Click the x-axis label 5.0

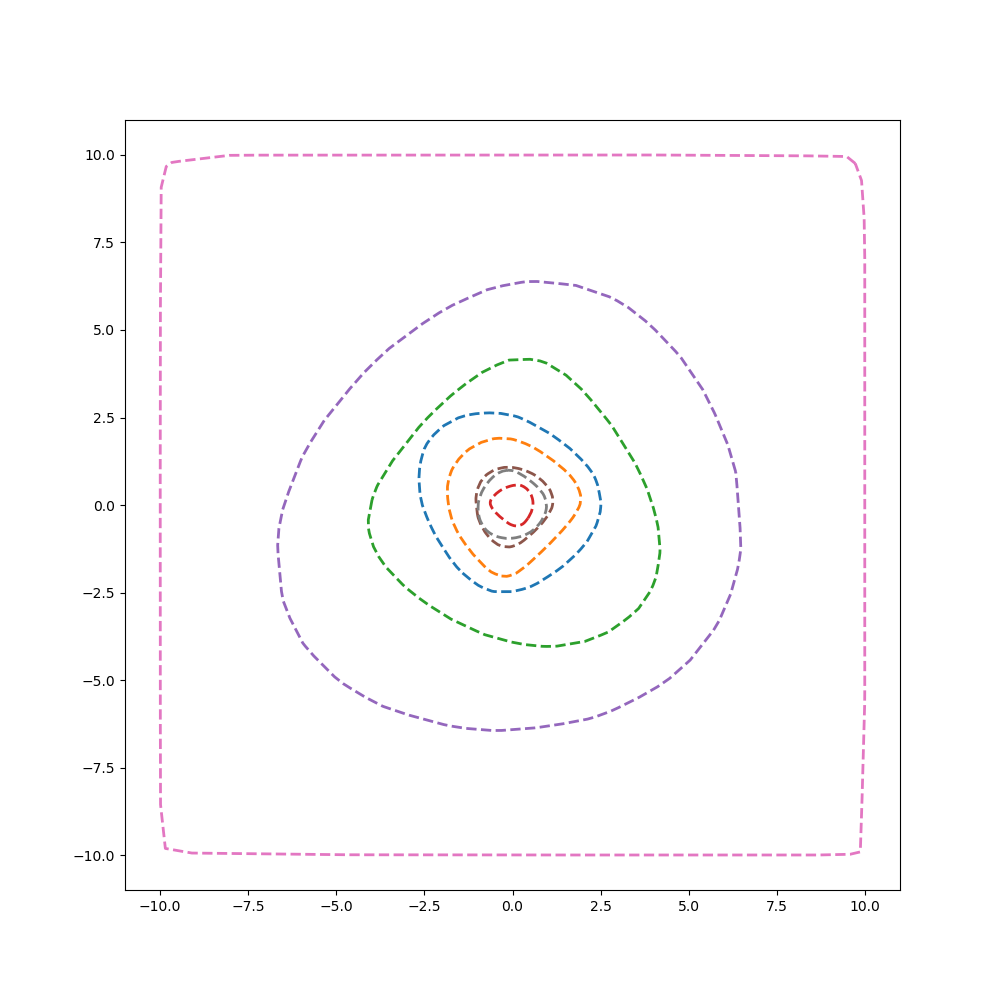tap(689, 906)
